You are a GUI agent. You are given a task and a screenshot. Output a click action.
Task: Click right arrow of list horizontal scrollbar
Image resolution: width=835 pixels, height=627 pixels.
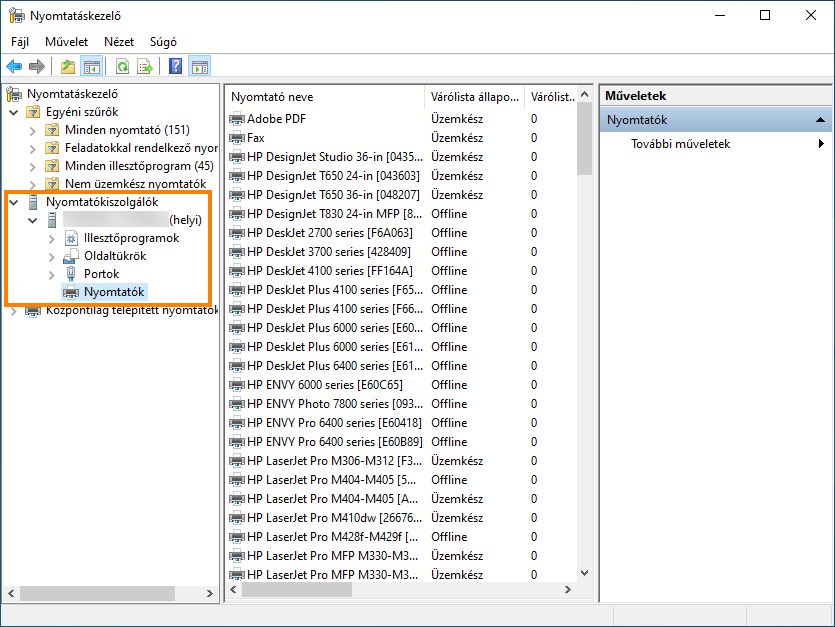pos(568,589)
